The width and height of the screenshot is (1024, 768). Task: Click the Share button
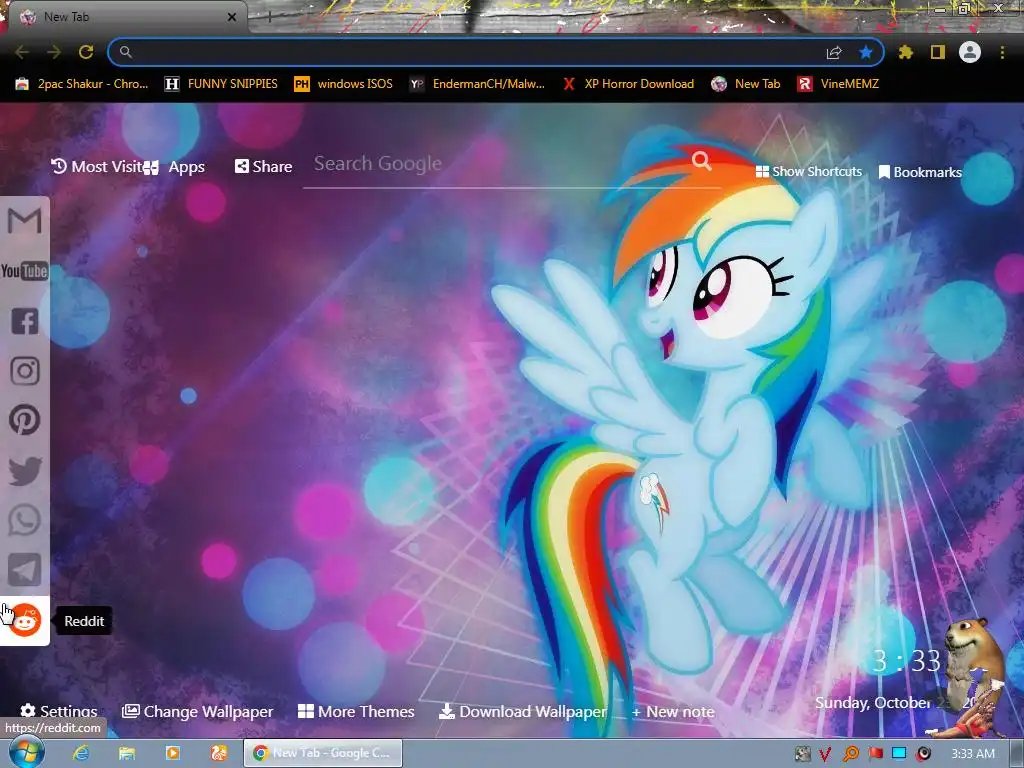pyautogui.click(x=263, y=167)
